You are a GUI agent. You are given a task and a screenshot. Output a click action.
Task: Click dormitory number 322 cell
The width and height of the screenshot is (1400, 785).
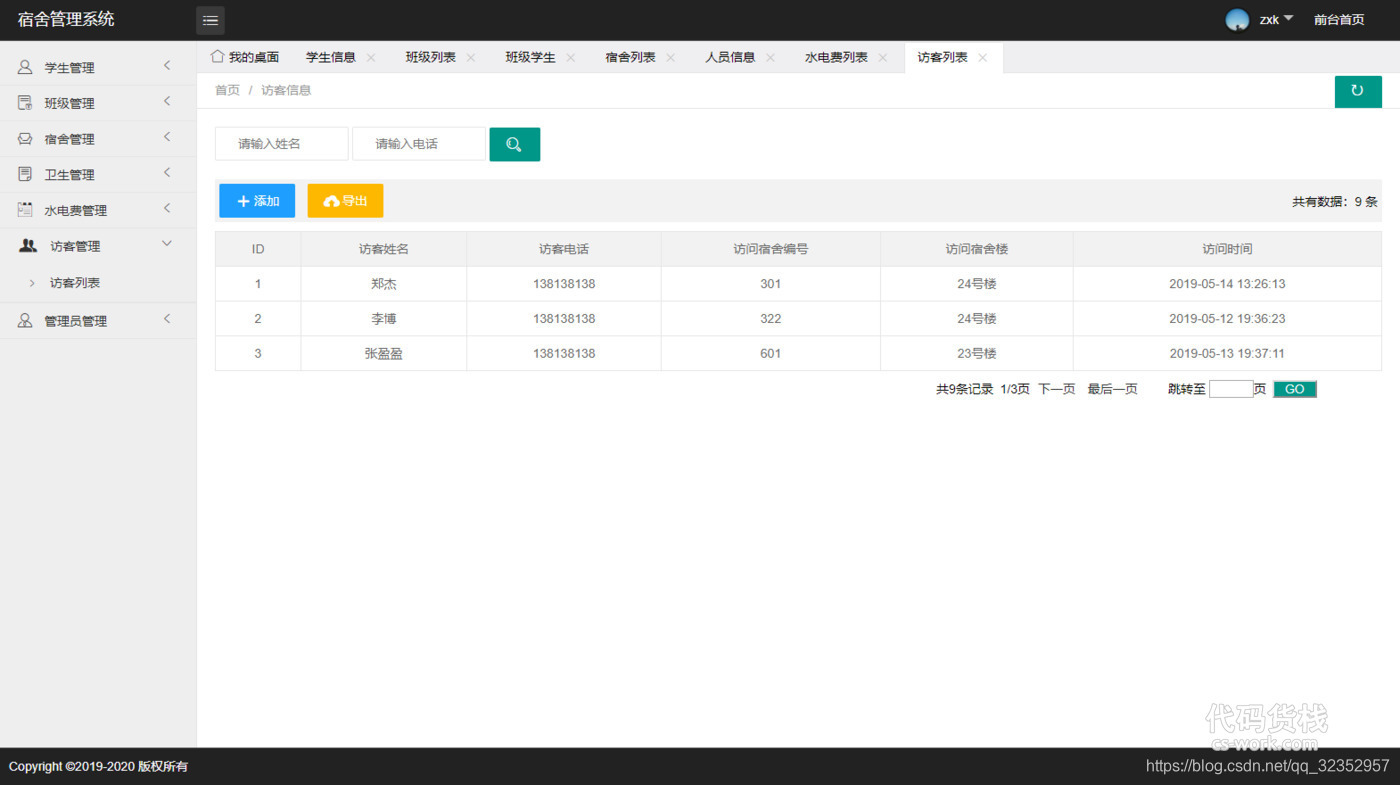tap(771, 319)
